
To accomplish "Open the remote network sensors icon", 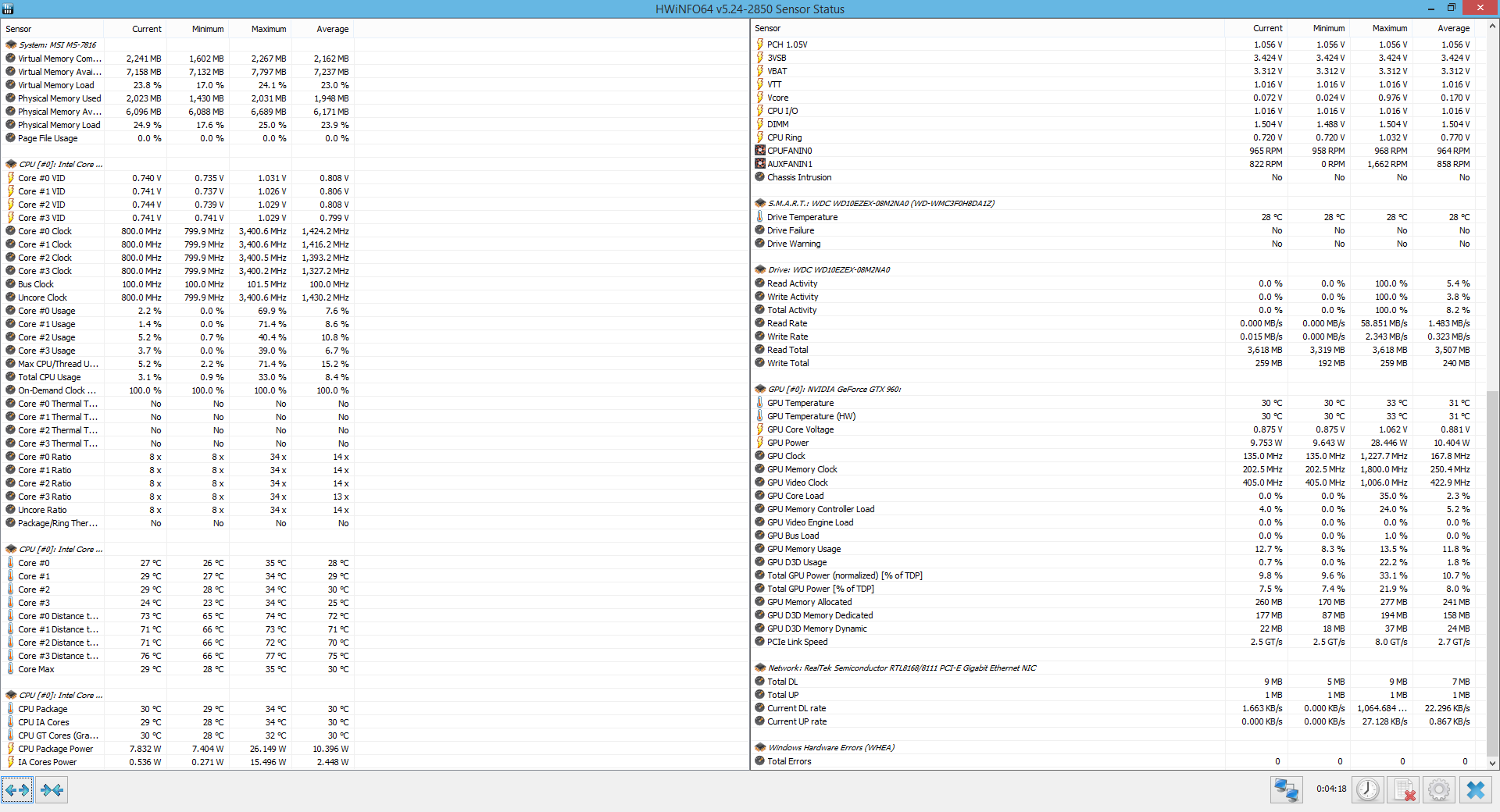I will point(1286,790).
